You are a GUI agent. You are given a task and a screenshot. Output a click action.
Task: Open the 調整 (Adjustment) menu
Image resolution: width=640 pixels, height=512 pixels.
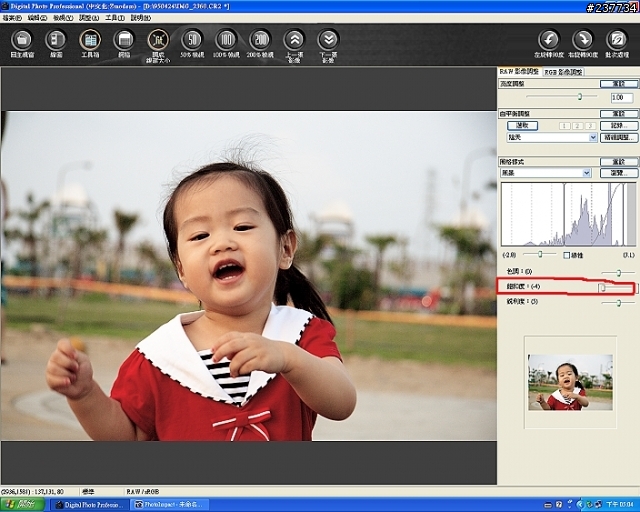[89, 18]
